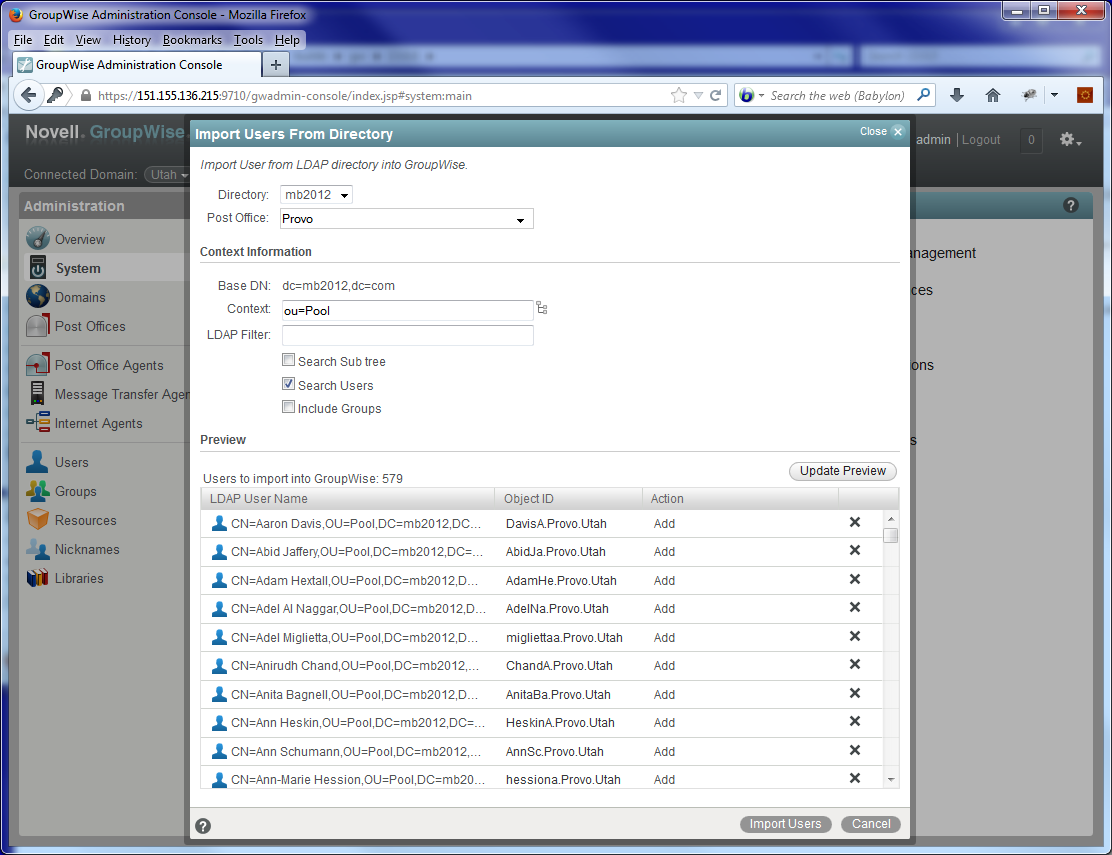Remove Ann Schumann from the import list

(855, 751)
